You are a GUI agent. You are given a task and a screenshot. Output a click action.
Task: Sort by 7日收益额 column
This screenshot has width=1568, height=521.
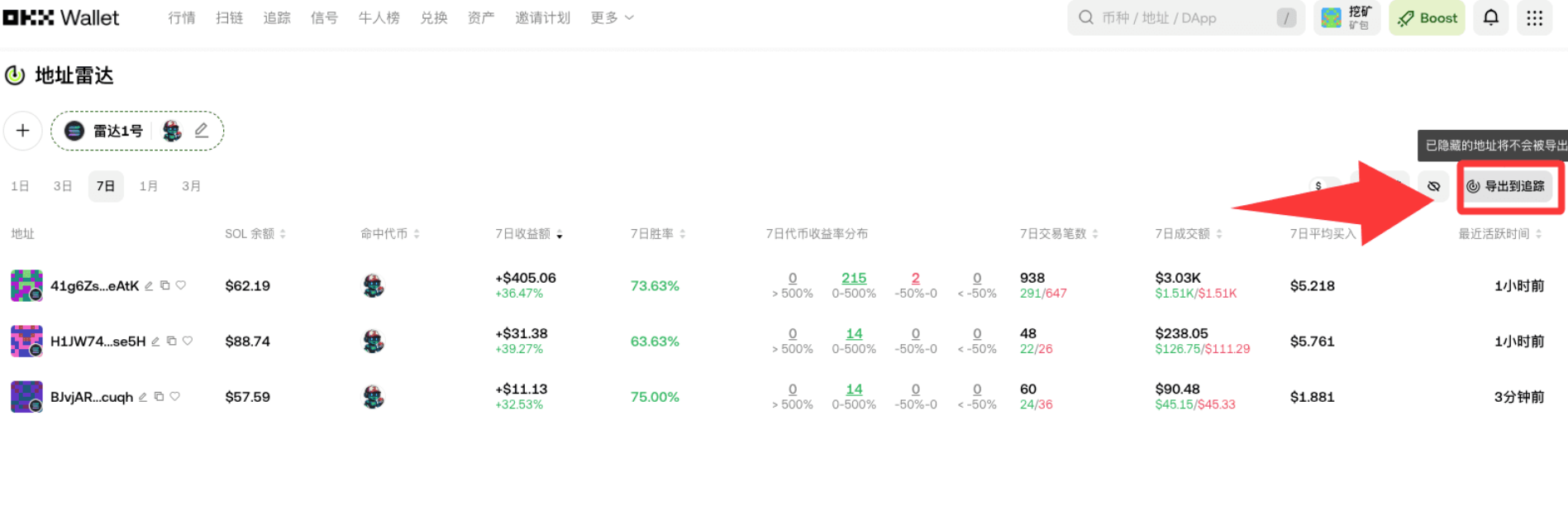(x=528, y=234)
